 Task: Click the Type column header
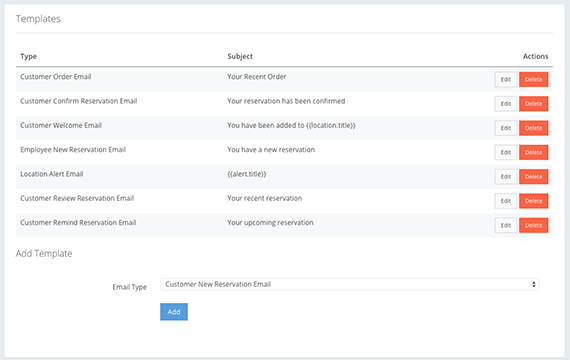click(28, 56)
